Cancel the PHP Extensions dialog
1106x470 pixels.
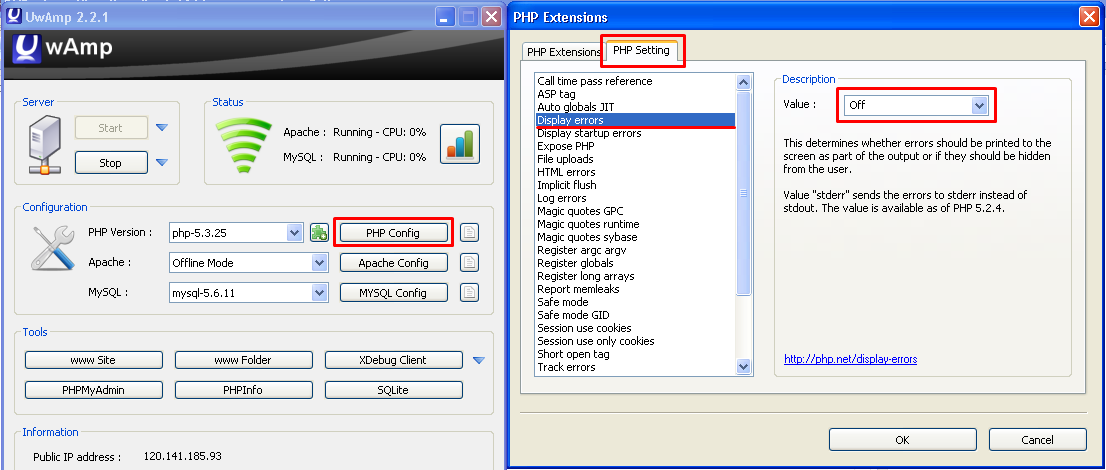tap(1038, 440)
